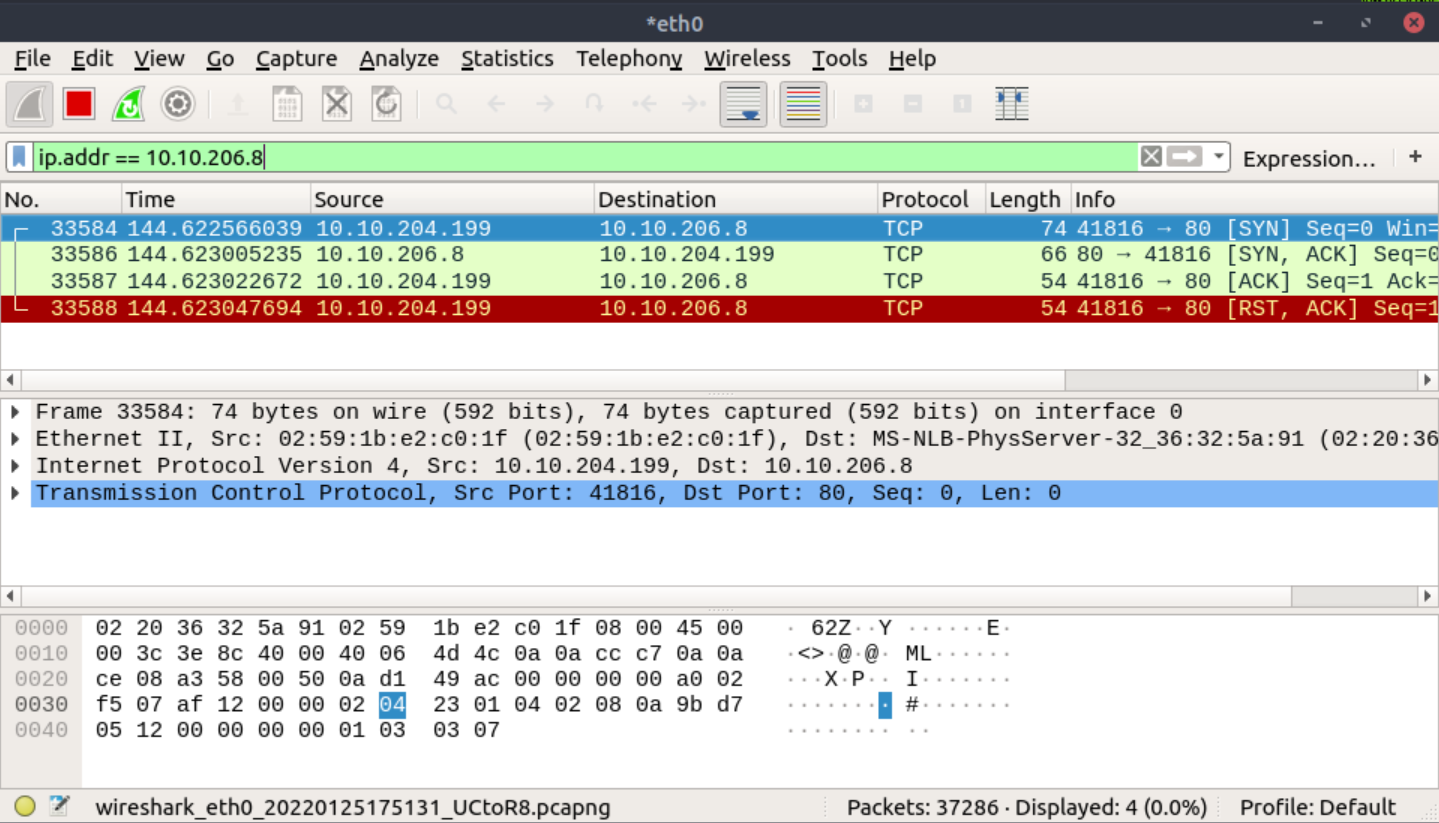Stop the live capture with red square icon
1439x823 pixels.
pos(78,103)
